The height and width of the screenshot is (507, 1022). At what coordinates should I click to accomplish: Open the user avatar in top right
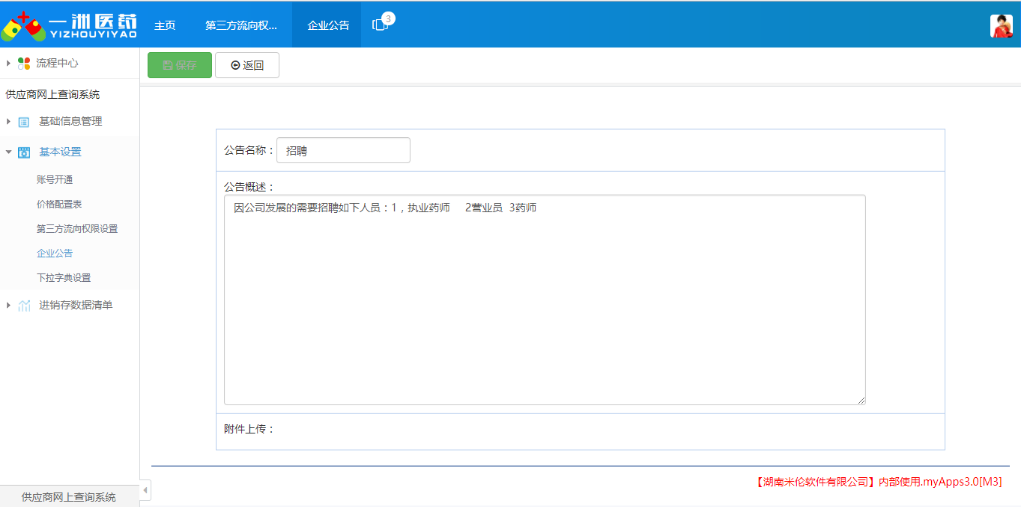point(1001,26)
